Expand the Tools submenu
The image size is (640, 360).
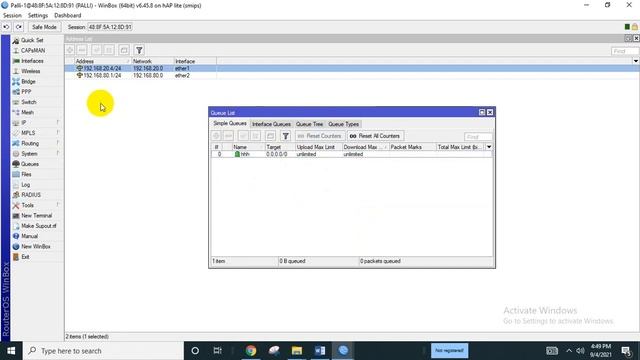(27, 205)
